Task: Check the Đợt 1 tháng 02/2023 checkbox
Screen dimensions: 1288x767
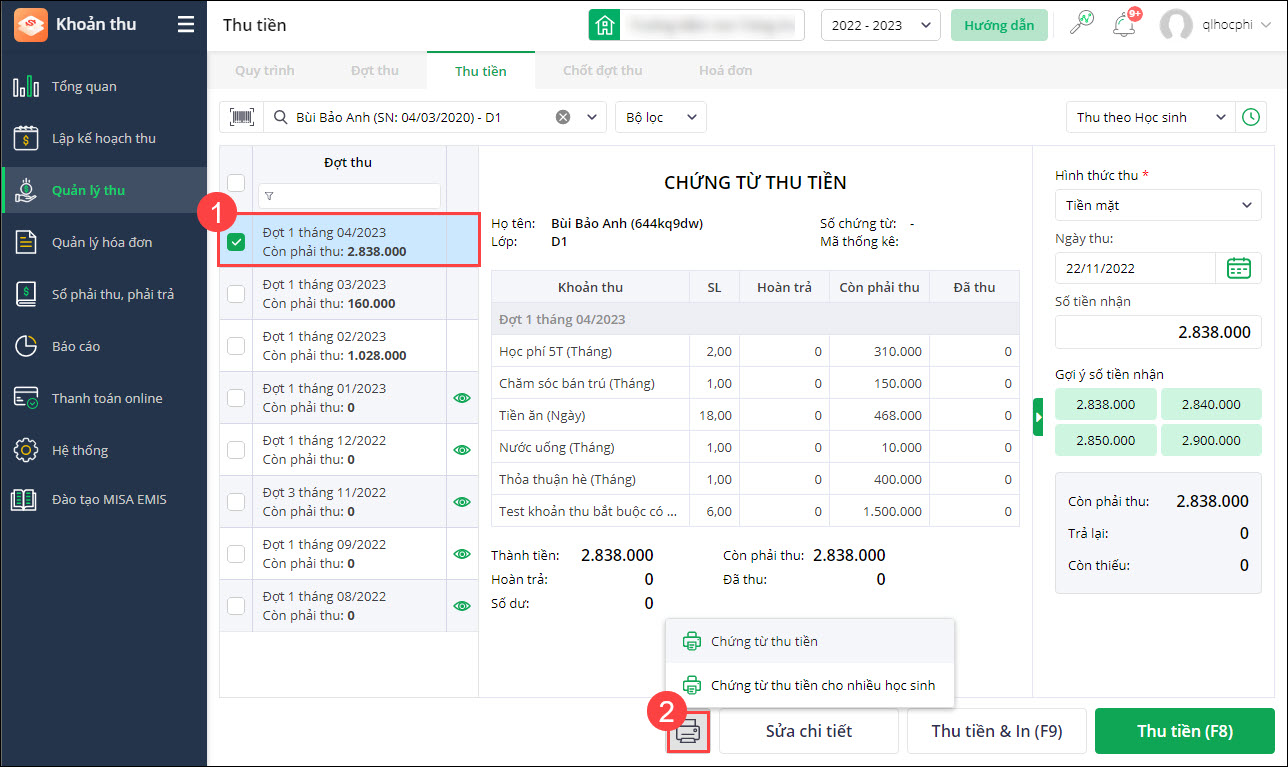Action: (236, 346)
